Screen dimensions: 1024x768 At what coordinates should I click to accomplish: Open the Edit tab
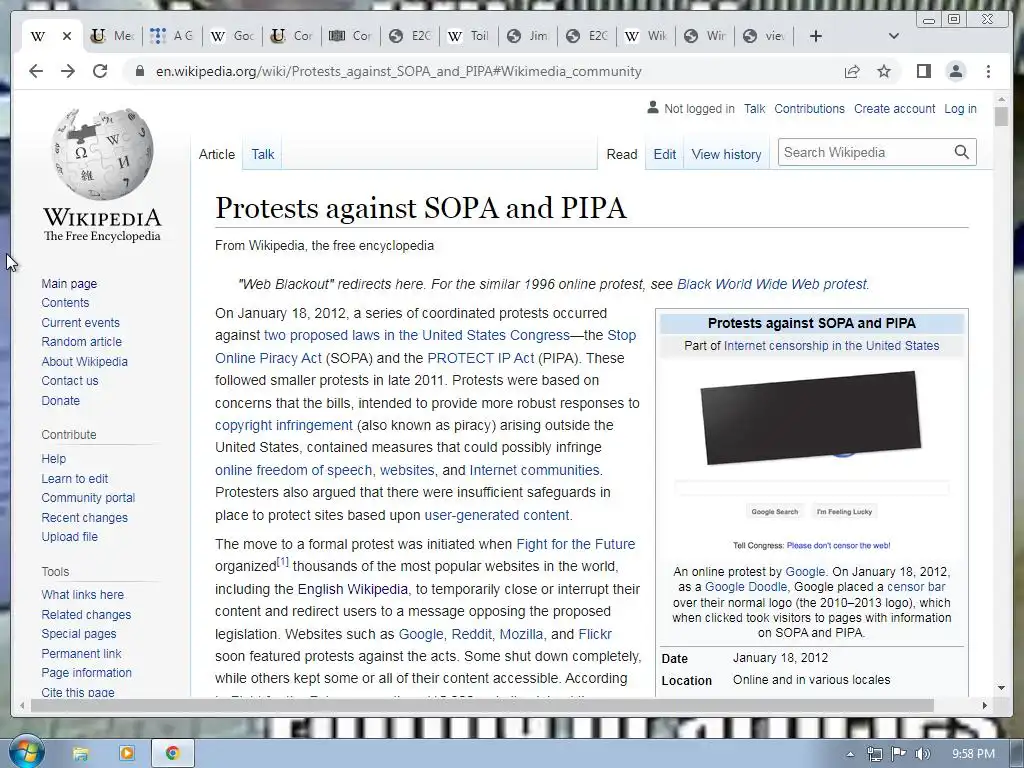coord(665,154)
